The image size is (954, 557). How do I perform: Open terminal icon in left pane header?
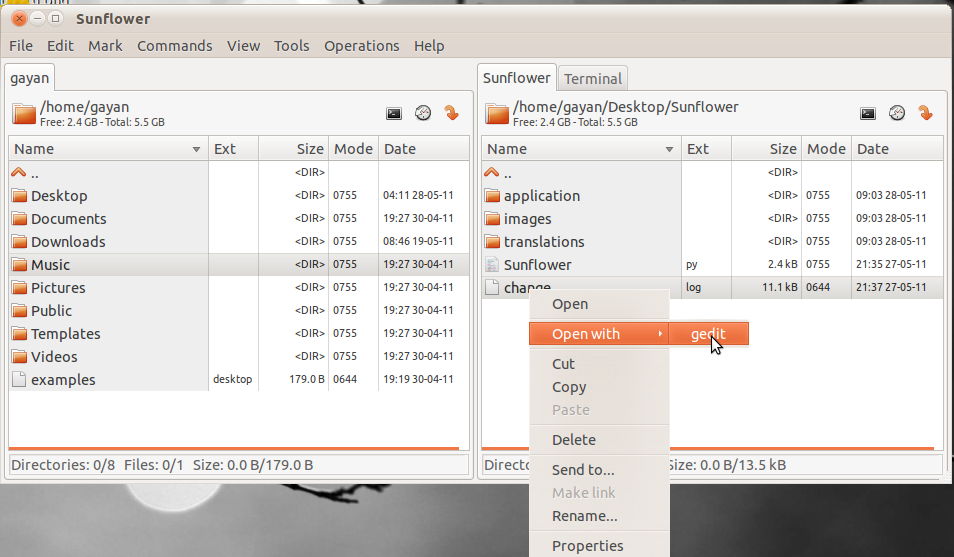click(x=394, y=113)
